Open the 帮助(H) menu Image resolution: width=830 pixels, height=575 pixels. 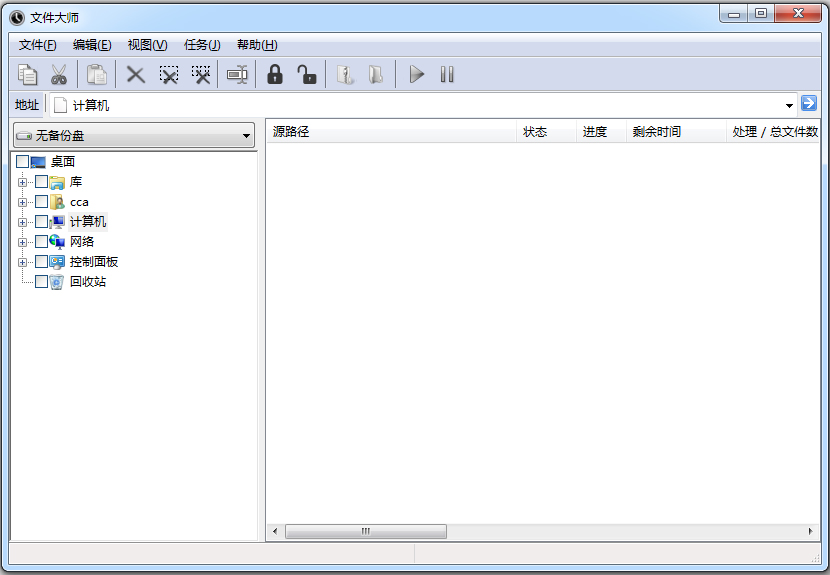(x=257, y=45)
